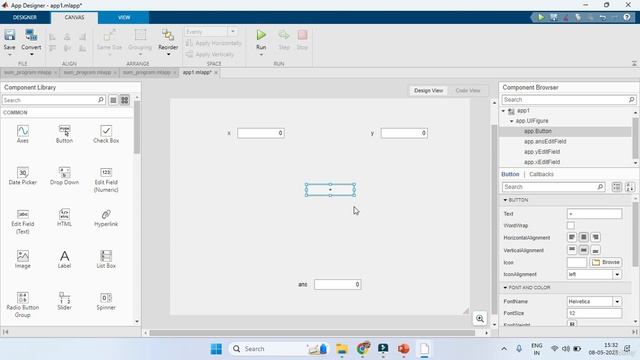This screenshot has width=640, height=360.
Task: Select the Button component in the library
Action: pyautogui.click(x=64, y=134)
